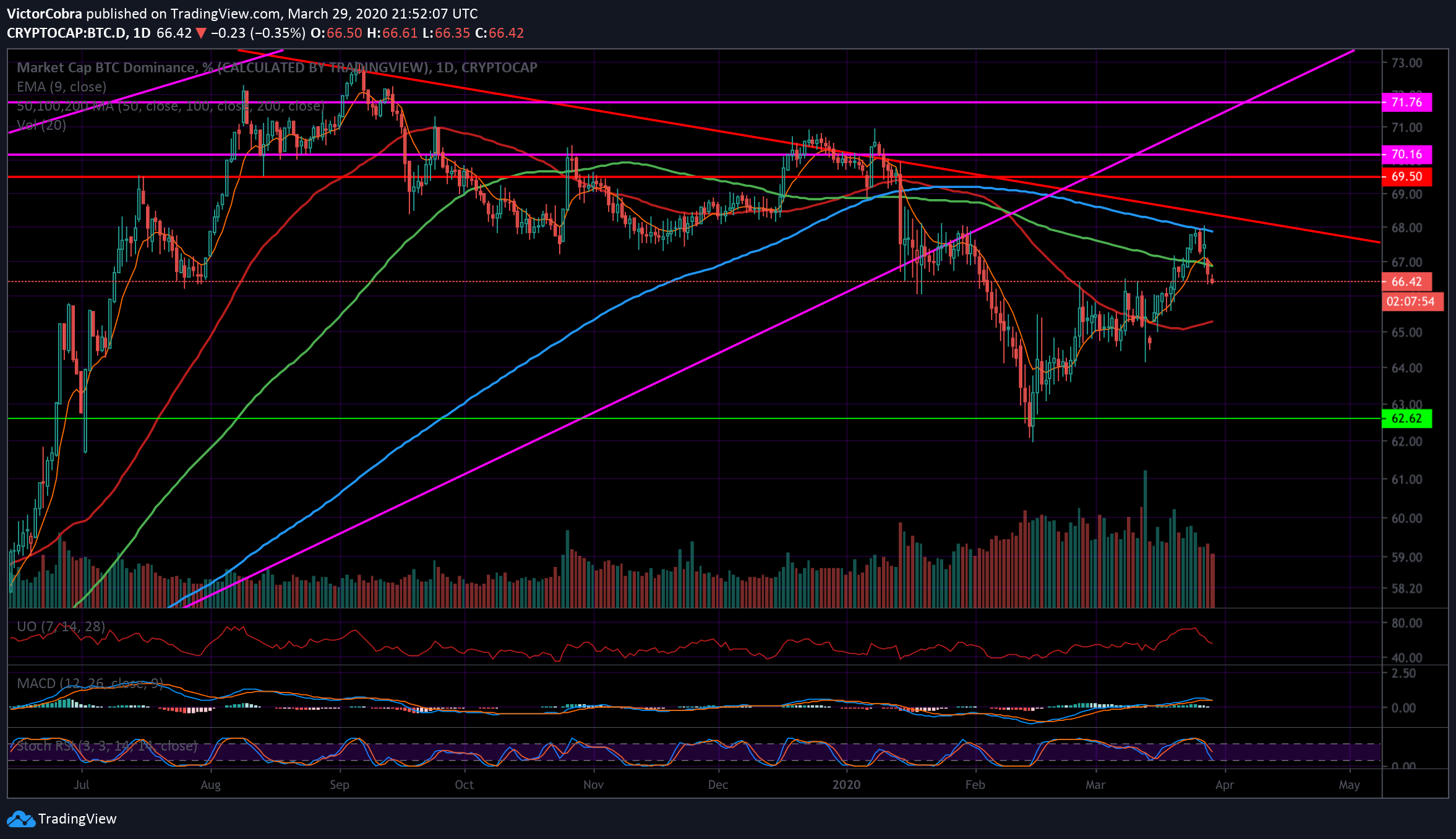Select the 50,100,200 MA indicator label
This screenshot has height=839, width=1456.
pos(170,106)
